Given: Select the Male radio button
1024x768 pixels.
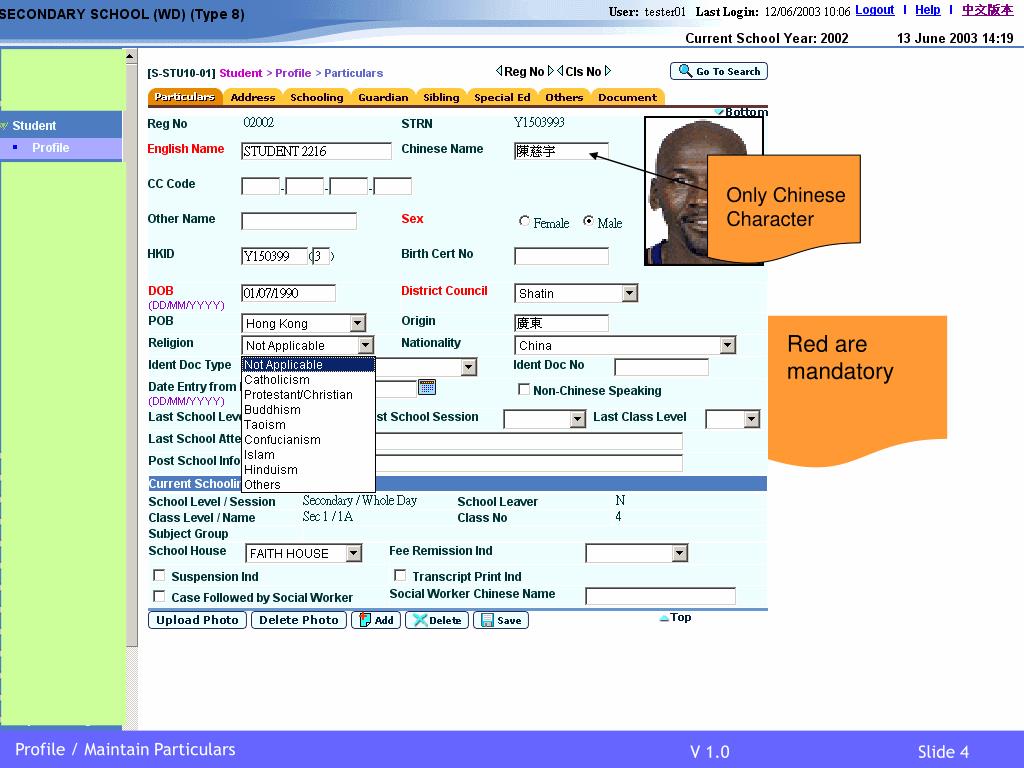Looking at the screenshot, I should click(588, 221).
